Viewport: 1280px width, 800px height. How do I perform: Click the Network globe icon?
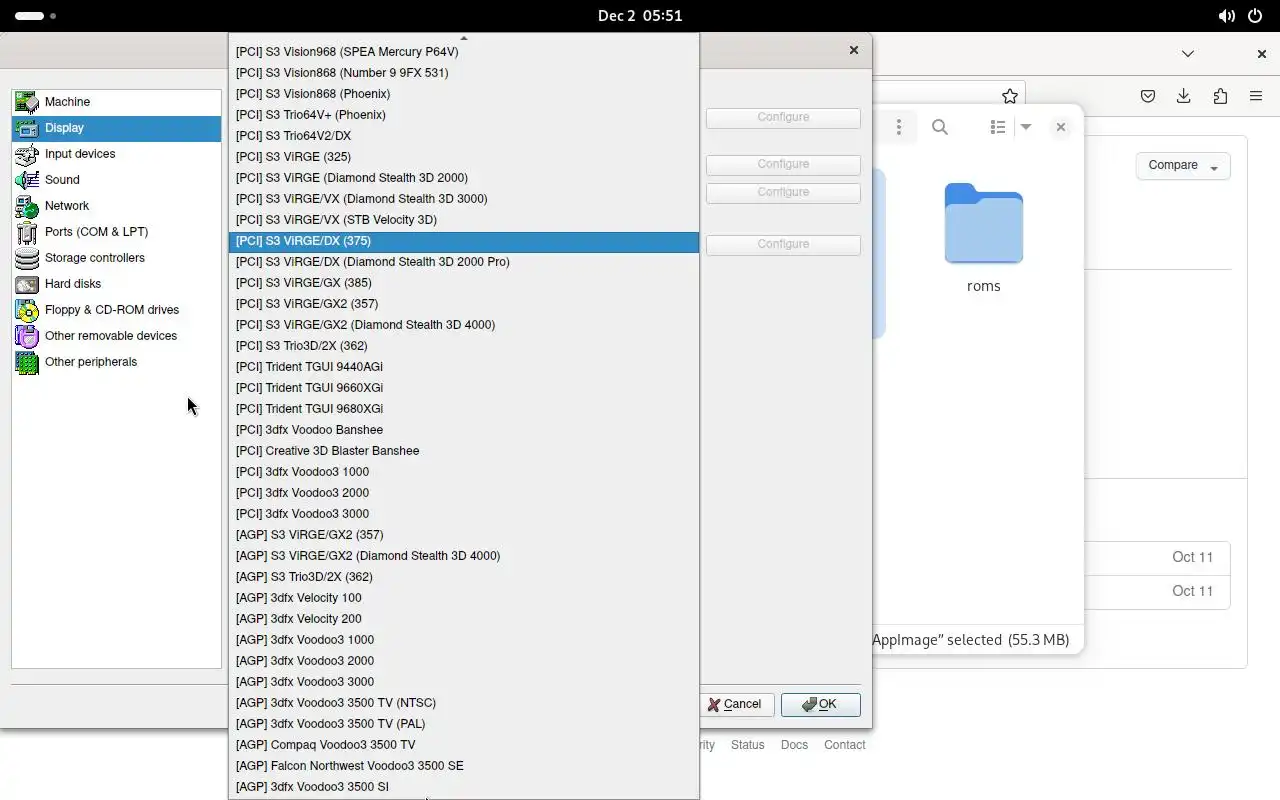point(27,206)
